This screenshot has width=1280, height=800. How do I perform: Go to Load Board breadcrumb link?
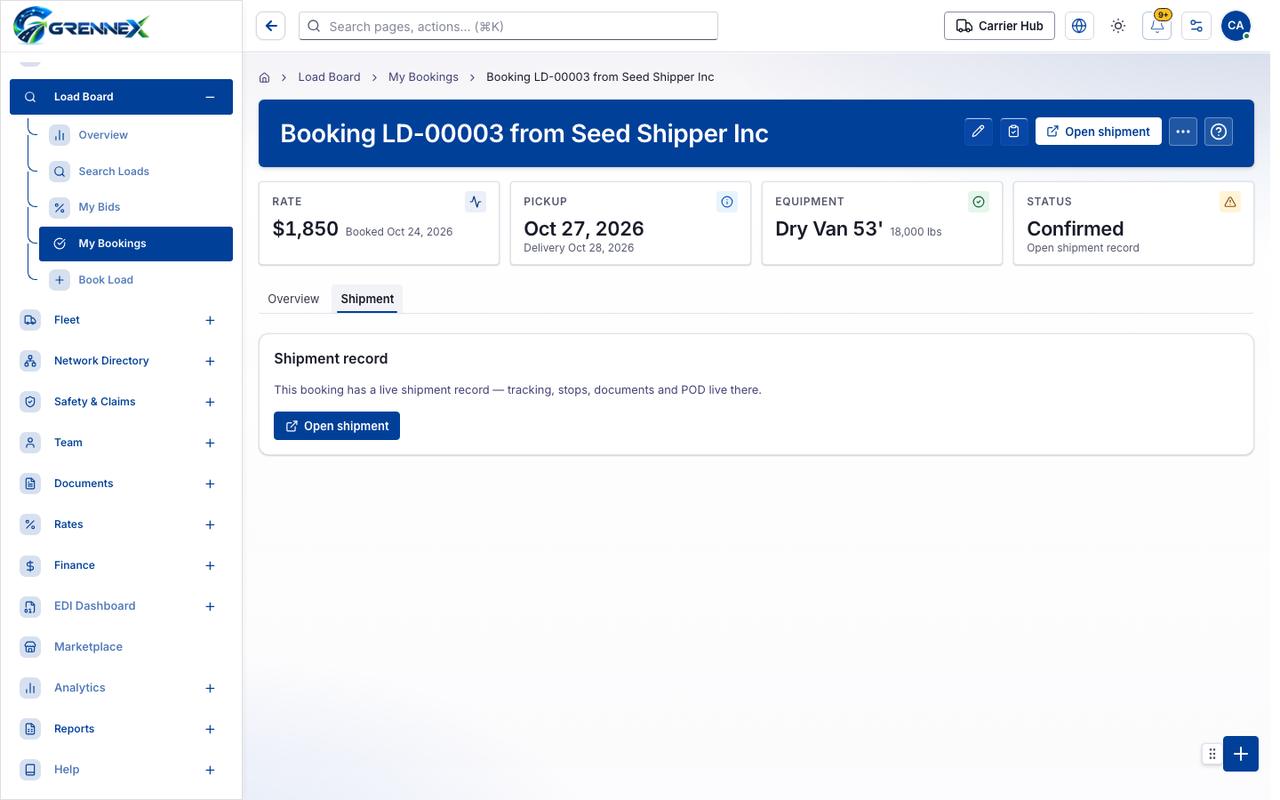point(329,77)
